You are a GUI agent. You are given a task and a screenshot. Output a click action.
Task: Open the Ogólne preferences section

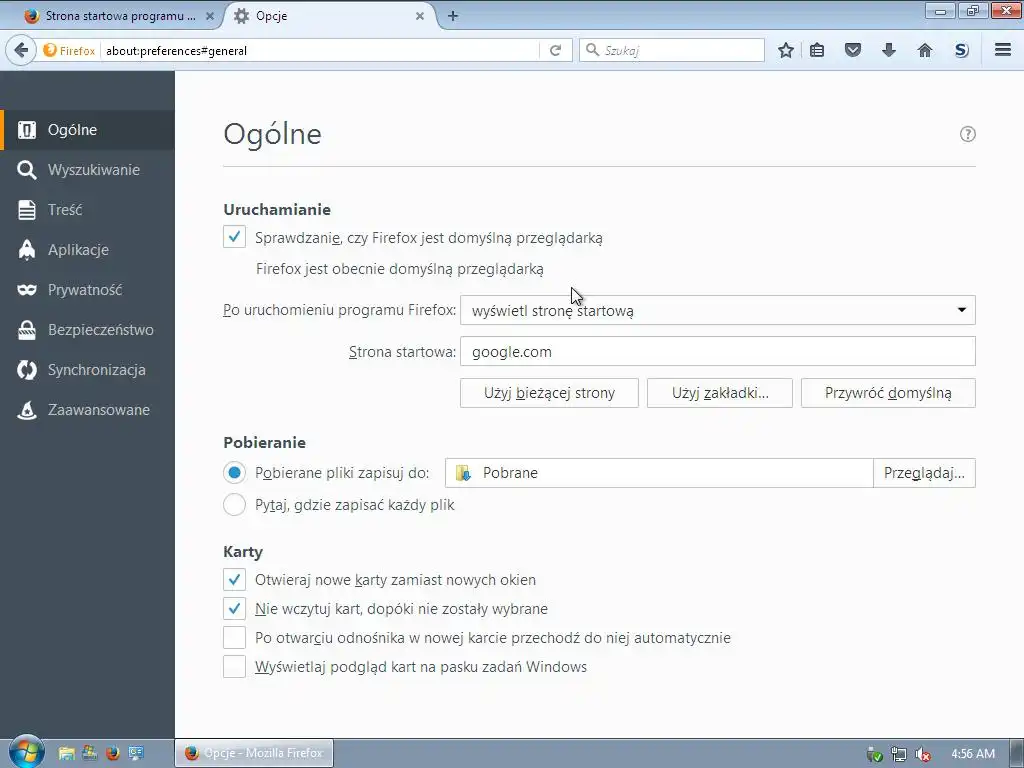click(x=88, y=130)
